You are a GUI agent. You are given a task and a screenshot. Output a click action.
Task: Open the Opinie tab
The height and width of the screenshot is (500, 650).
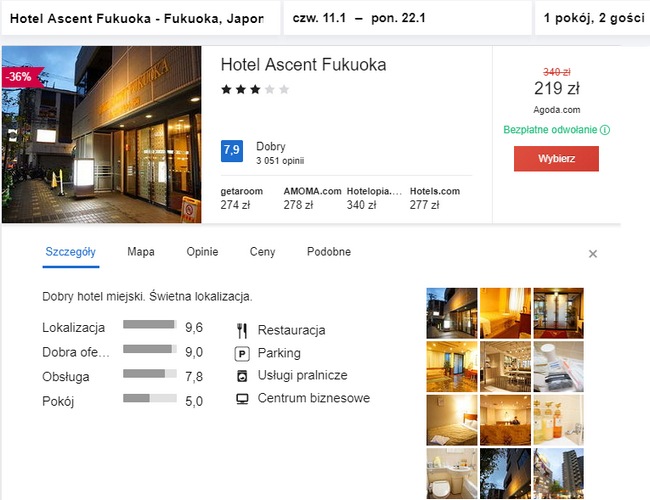[202, 252]
